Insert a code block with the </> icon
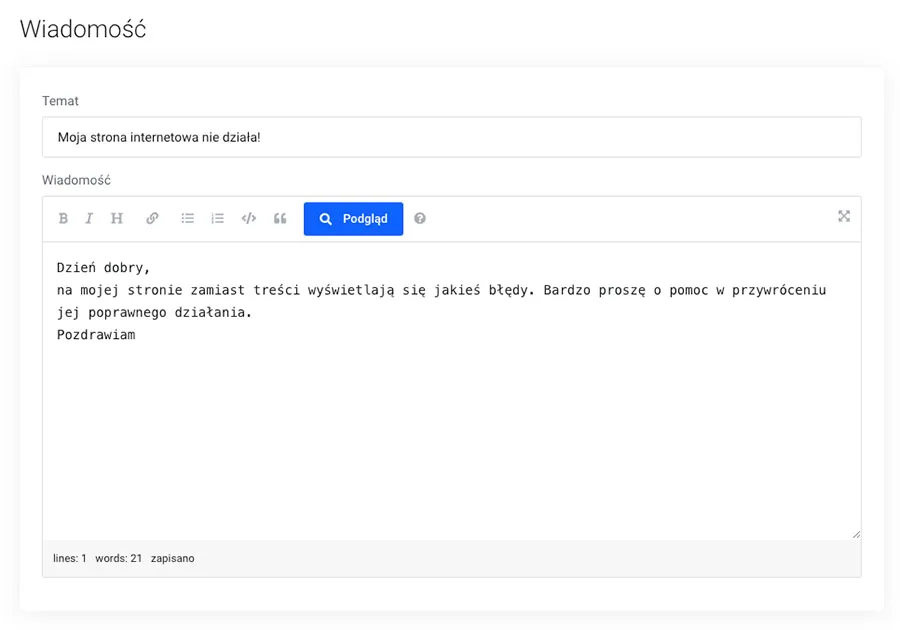Screen dimensions: 900x630 coord(249,219)
